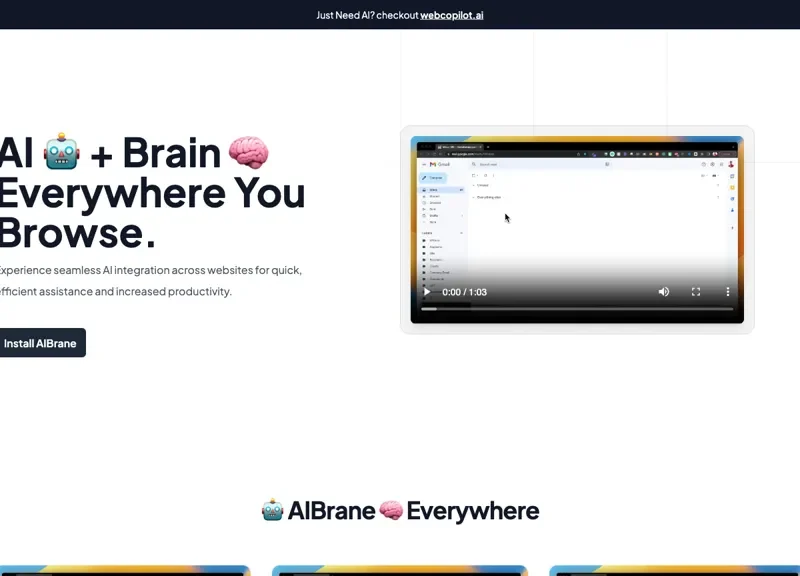Screen dimensions: 800x576
Task: Click the 'AIBrane Everywhere' section heading
Action: 401,510
